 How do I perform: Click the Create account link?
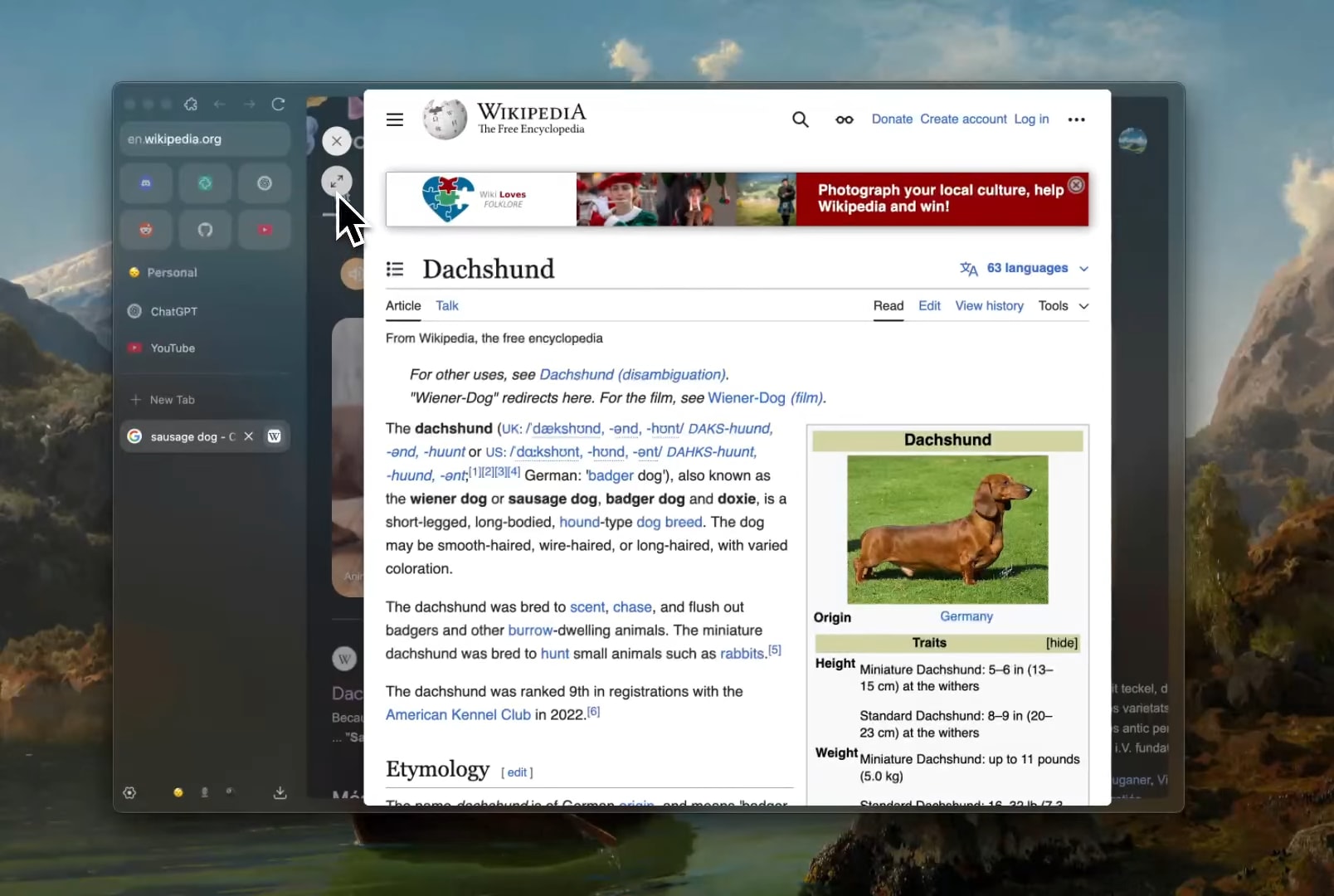pos(963,119)
